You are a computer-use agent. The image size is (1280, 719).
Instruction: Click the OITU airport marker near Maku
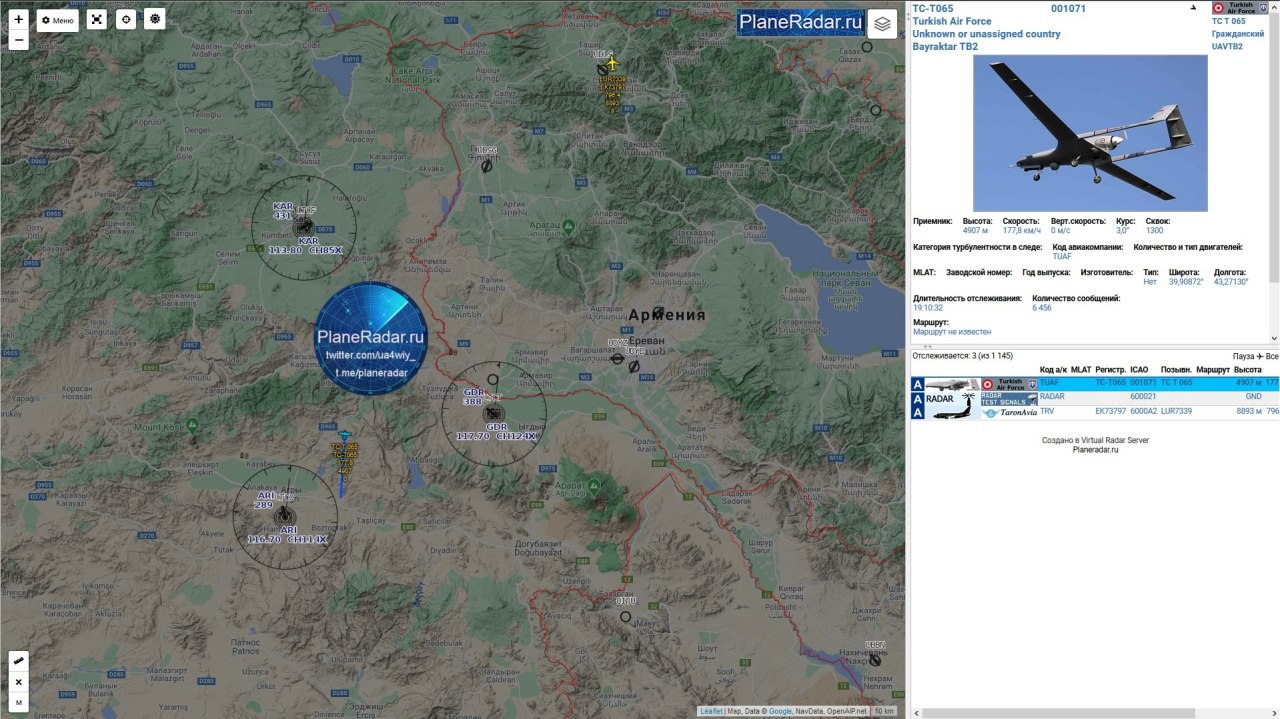pyautogui.click(x=626, y=616)
